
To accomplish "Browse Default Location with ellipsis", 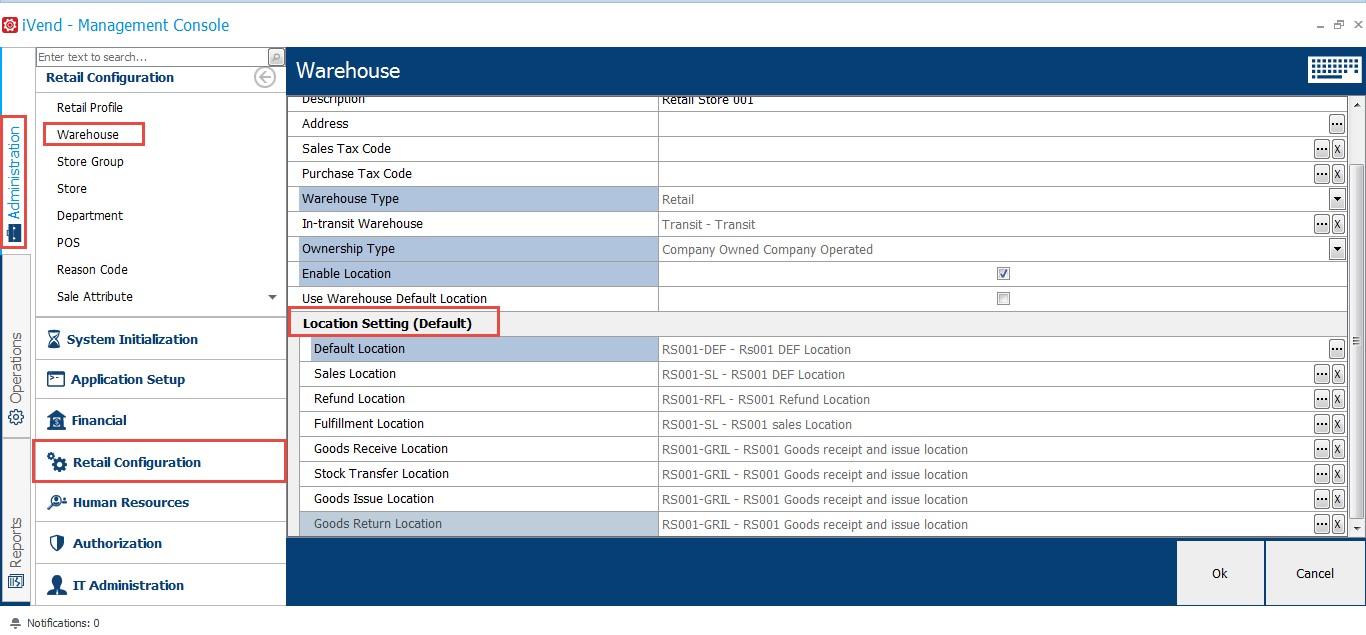I will coord(1337,349).
